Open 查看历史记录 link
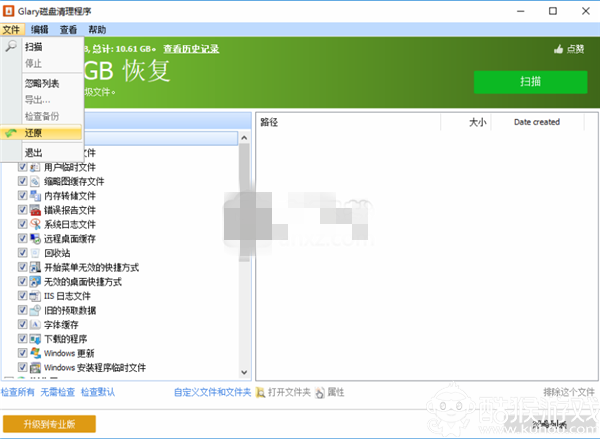The height and width of the screenshot is (439, 600). point(191,49)
